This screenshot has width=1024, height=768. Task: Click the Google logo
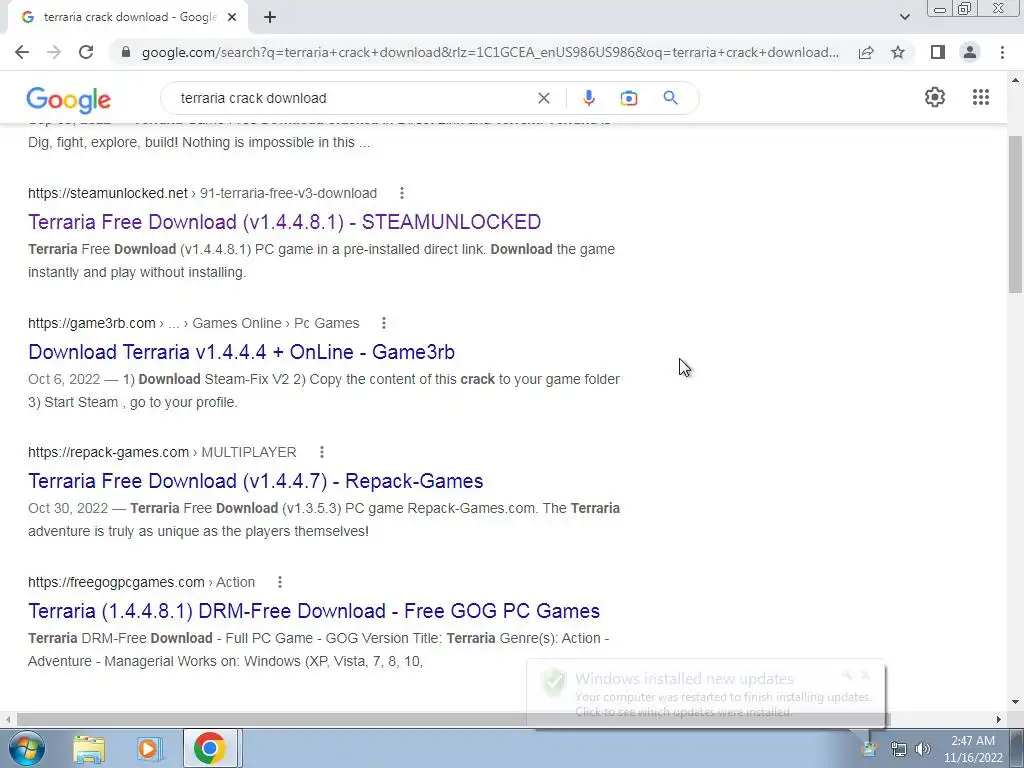(x=69, y=99)
